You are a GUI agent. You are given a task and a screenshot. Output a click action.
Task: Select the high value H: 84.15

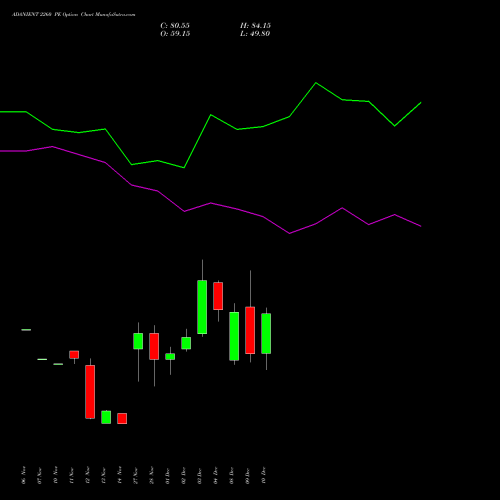[255, 26]
